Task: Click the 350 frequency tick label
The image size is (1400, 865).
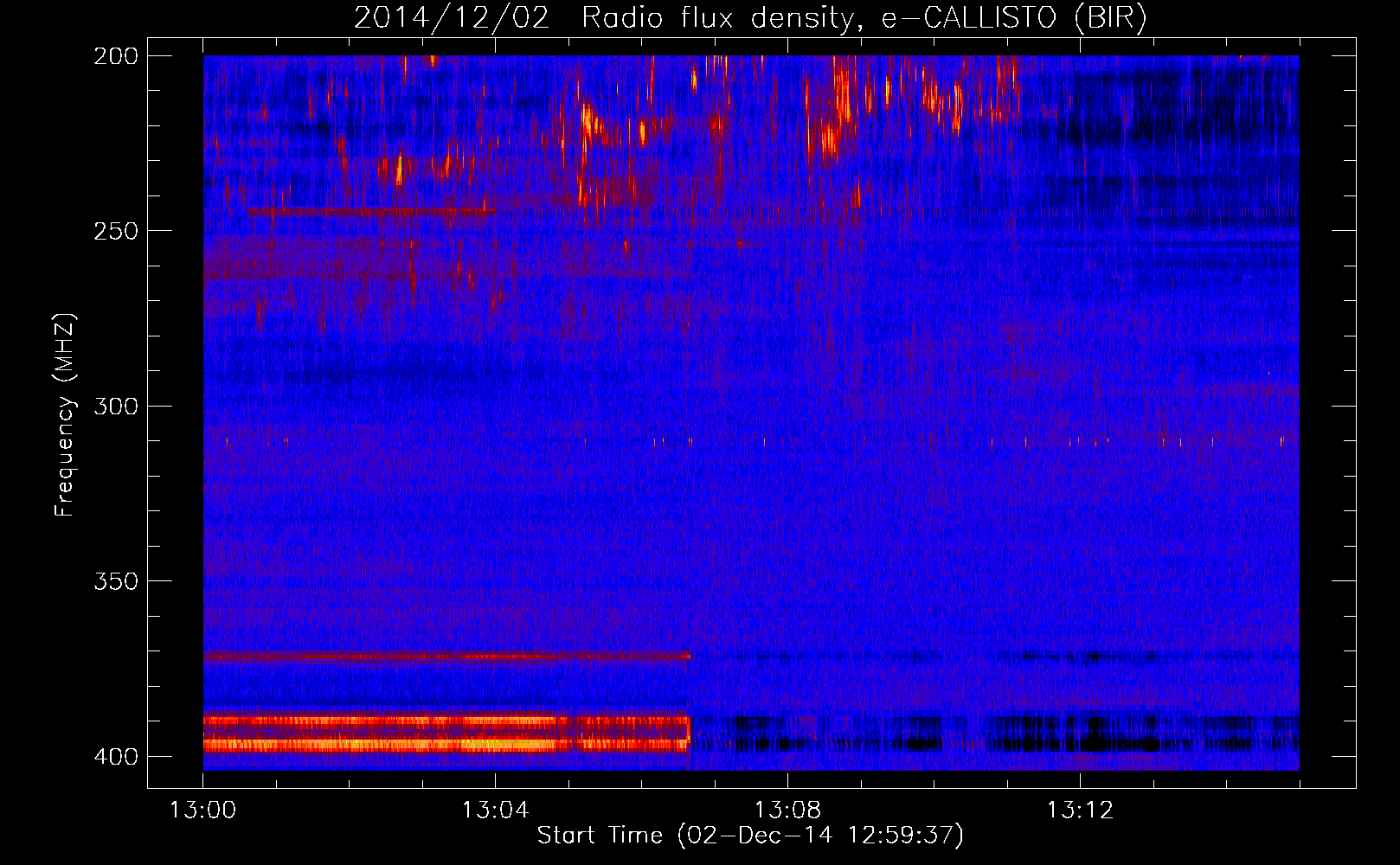Action: pos(115,581)
